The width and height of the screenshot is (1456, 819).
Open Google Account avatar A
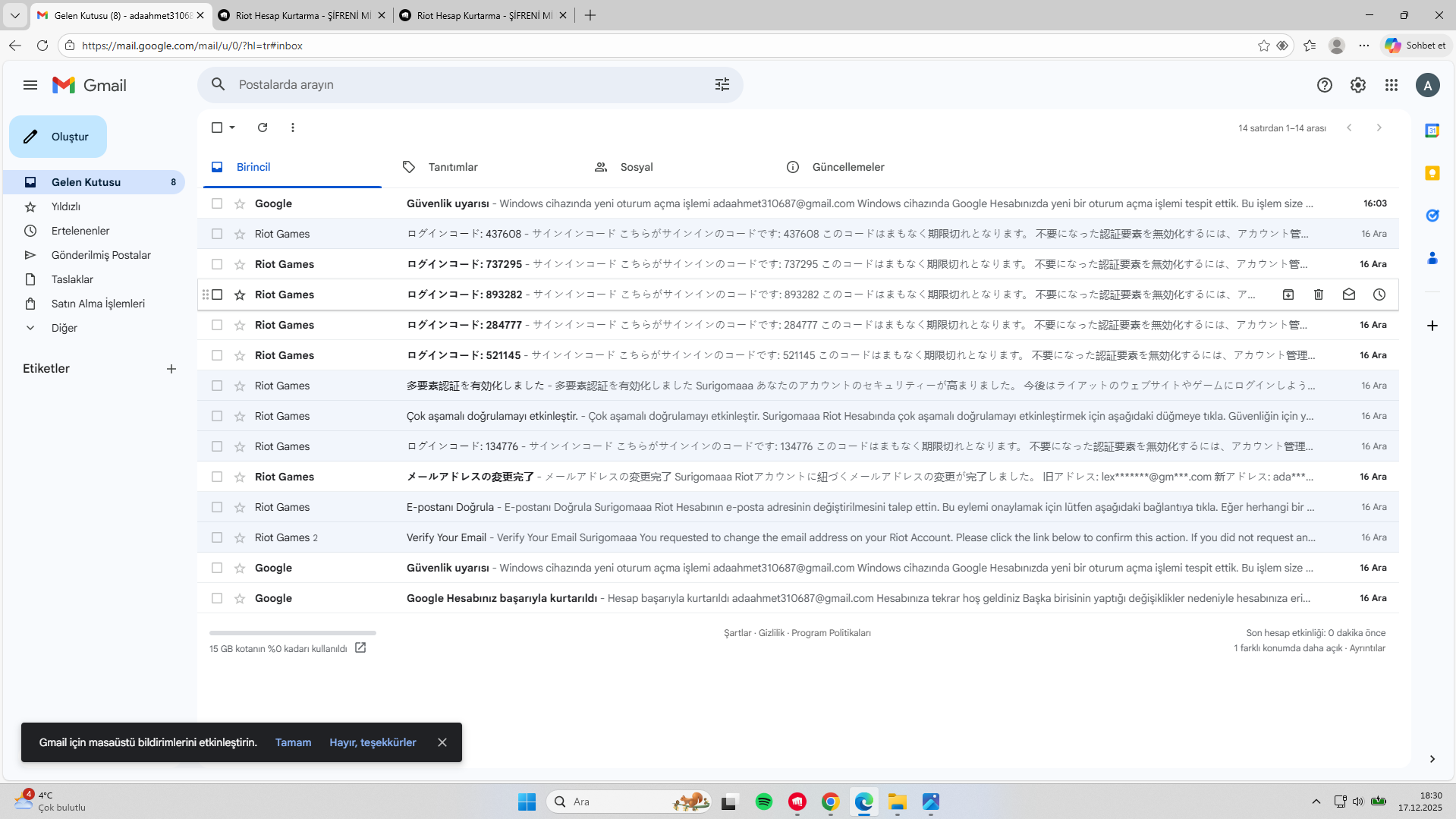[x=1428, y=85]
